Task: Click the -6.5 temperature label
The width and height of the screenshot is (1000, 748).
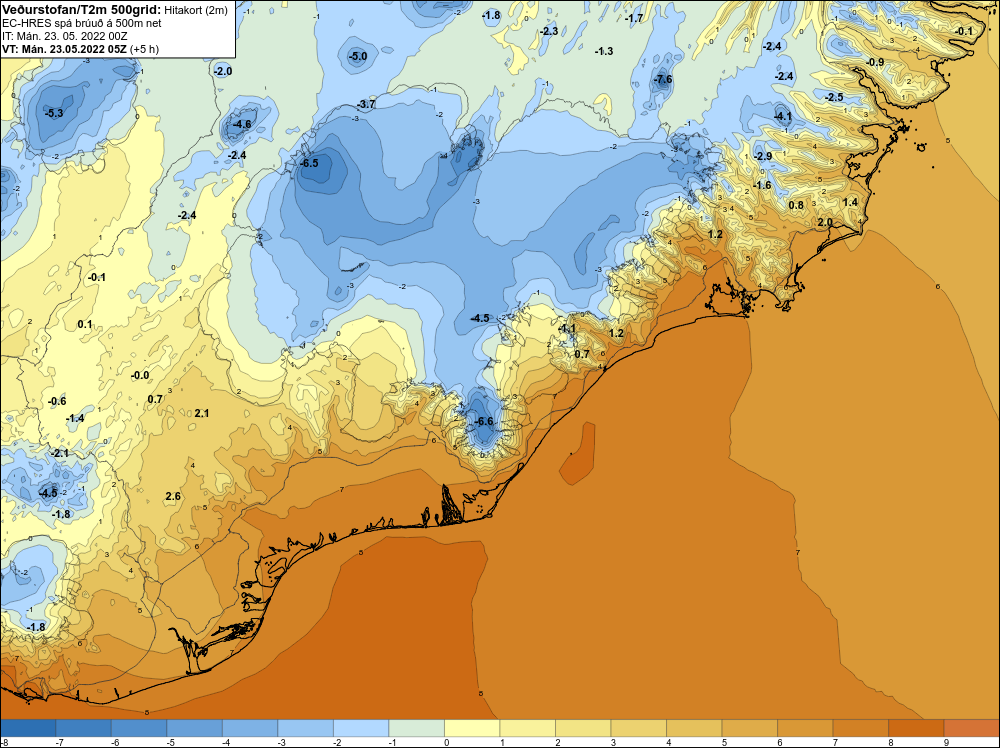Action: tap(309, 163)
